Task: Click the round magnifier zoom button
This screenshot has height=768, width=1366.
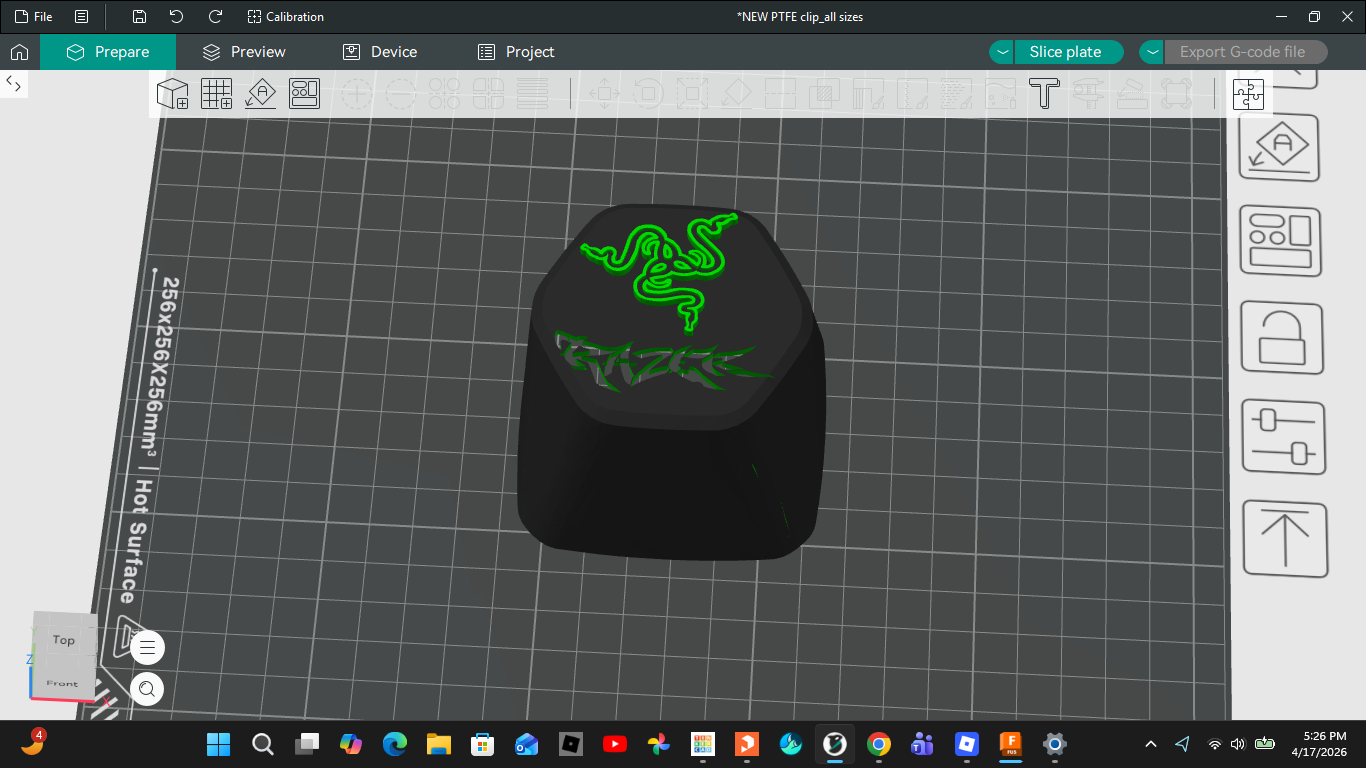Action: click(x=148, y=688)
